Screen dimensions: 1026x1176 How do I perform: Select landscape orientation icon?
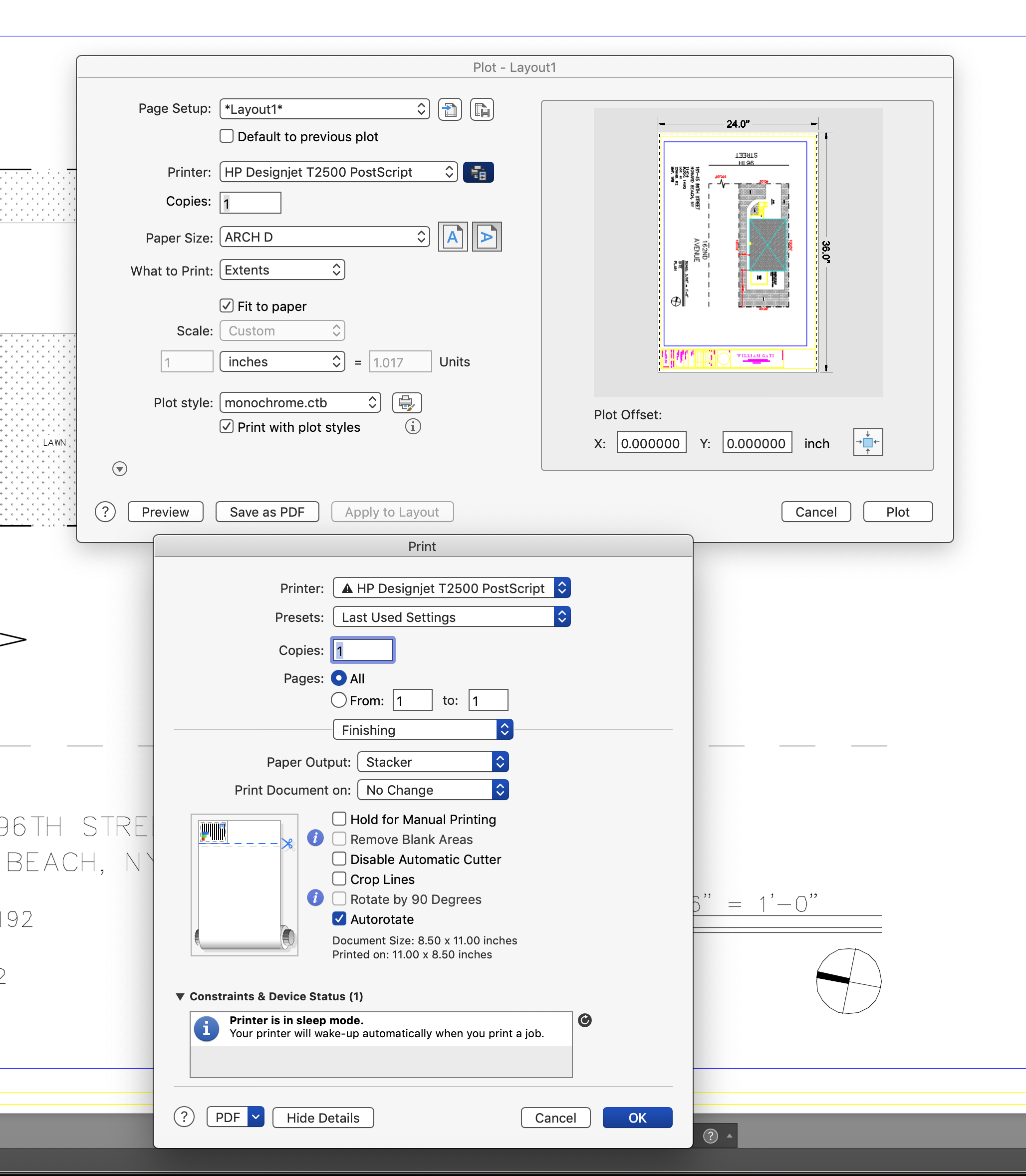coord(486,237)
